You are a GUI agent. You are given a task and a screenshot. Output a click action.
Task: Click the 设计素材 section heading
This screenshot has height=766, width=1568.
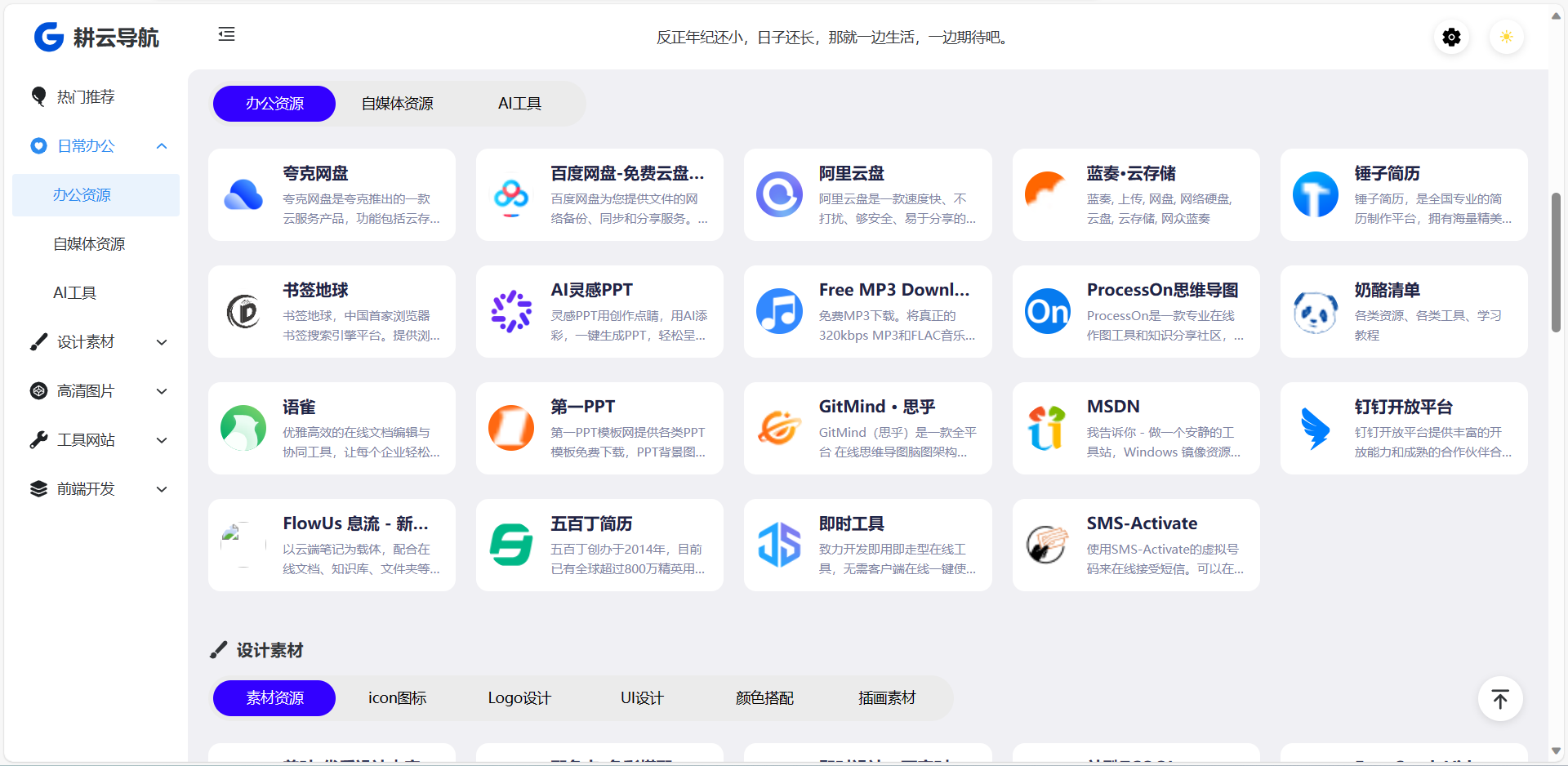click(x=269, y=650)
